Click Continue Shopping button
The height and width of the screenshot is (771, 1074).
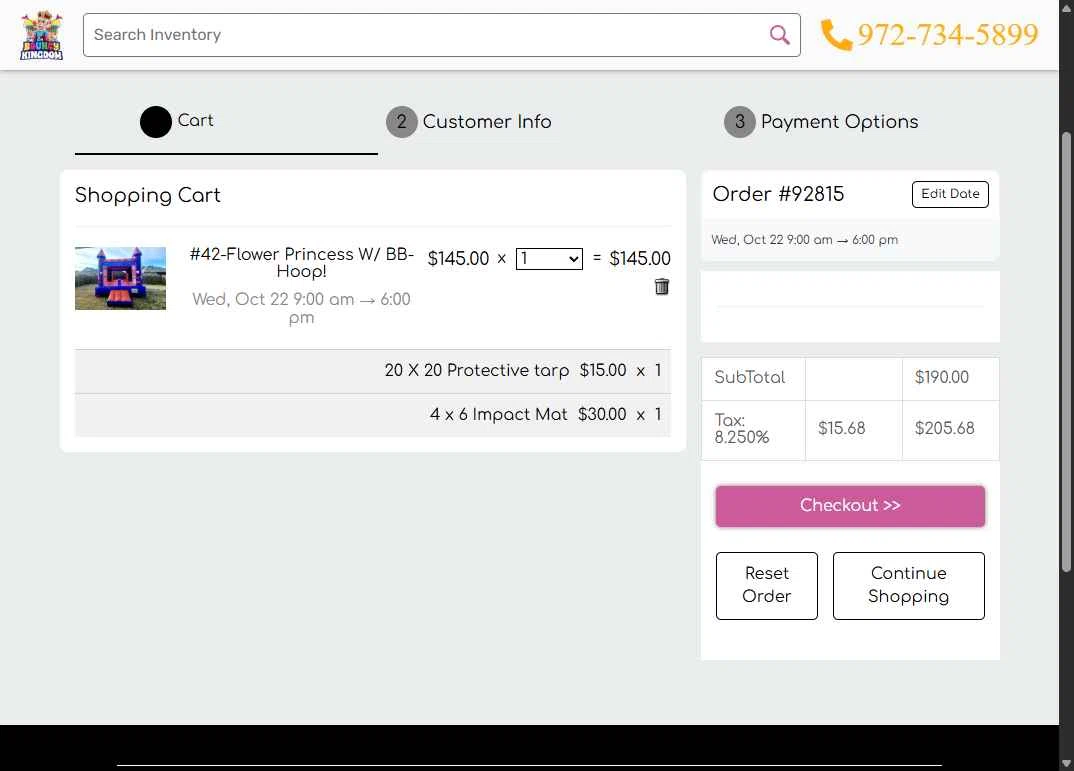[908, 585]
